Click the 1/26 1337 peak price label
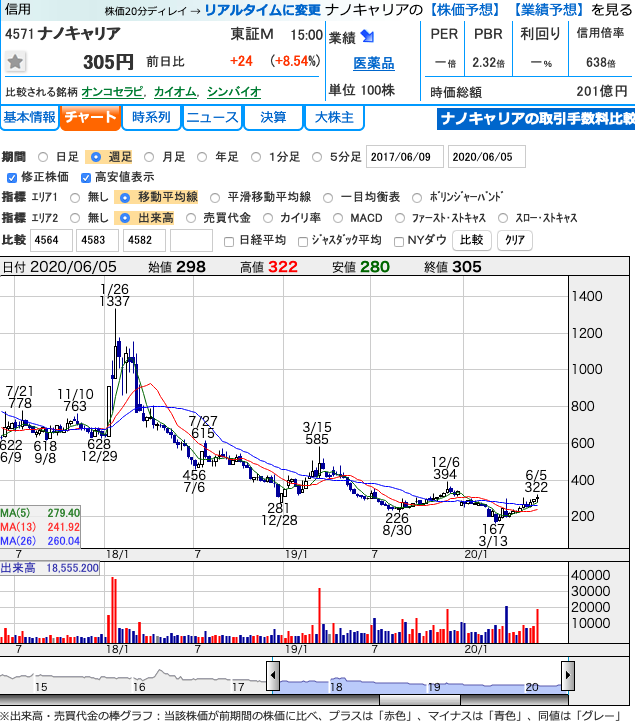 [115, 295]
